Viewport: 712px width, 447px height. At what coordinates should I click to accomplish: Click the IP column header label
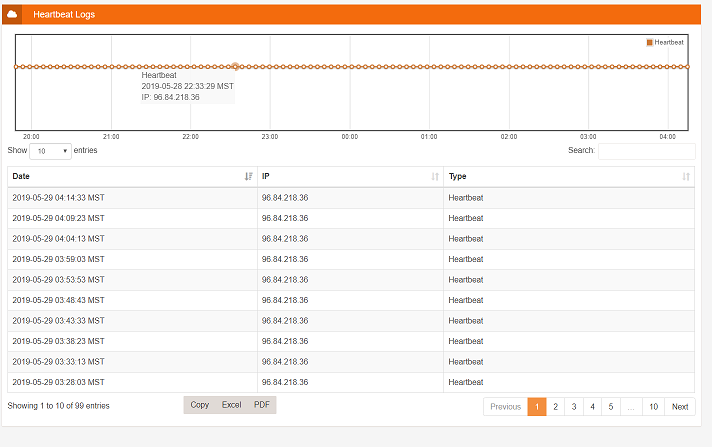pyautogui.click(x=266, y=176)
